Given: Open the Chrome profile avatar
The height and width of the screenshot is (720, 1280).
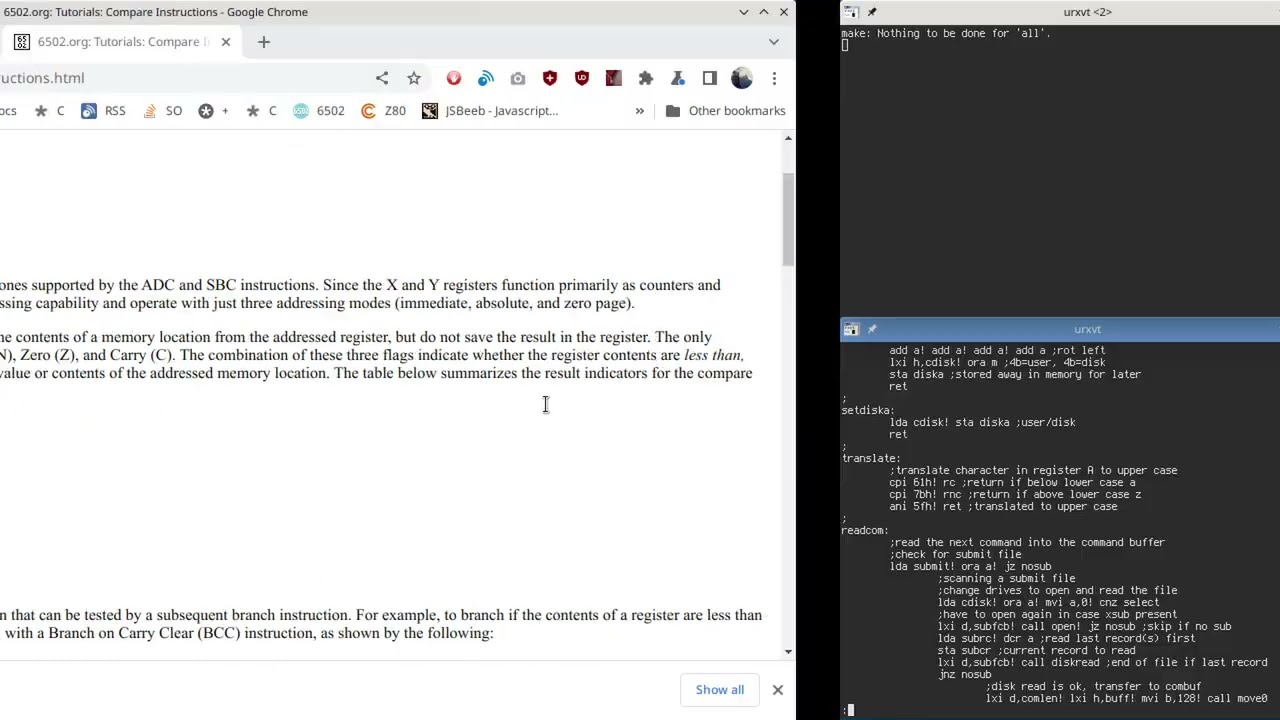Looking at the screenshot, I should pyautogui.click(x=742, y=78).
